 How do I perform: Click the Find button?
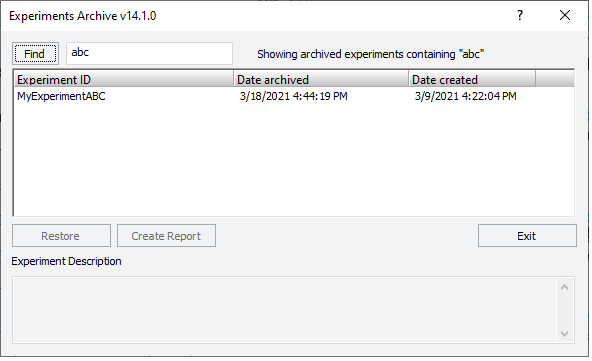pyautogui.click(x=35, y=54)
